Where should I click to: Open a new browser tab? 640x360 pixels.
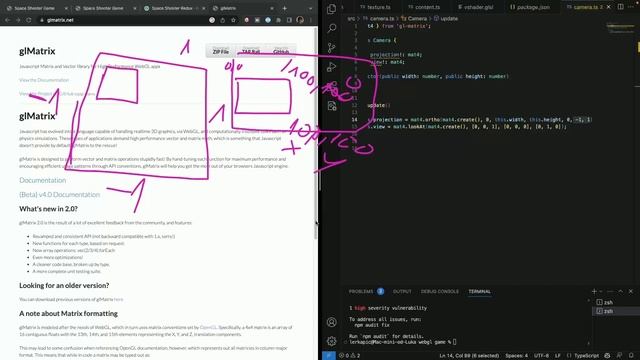pos(284,8)
